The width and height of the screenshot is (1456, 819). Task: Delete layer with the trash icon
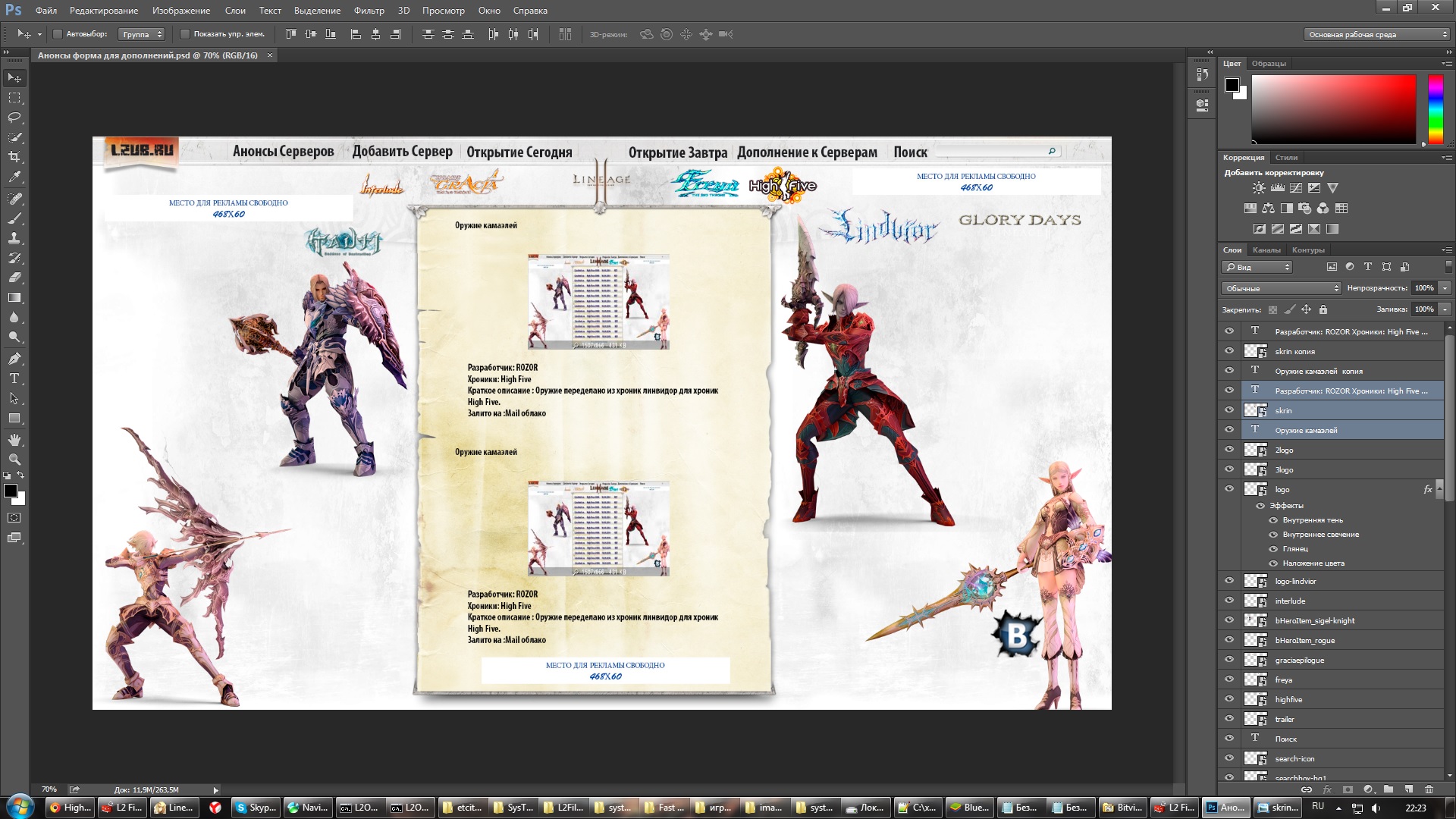1429,789
